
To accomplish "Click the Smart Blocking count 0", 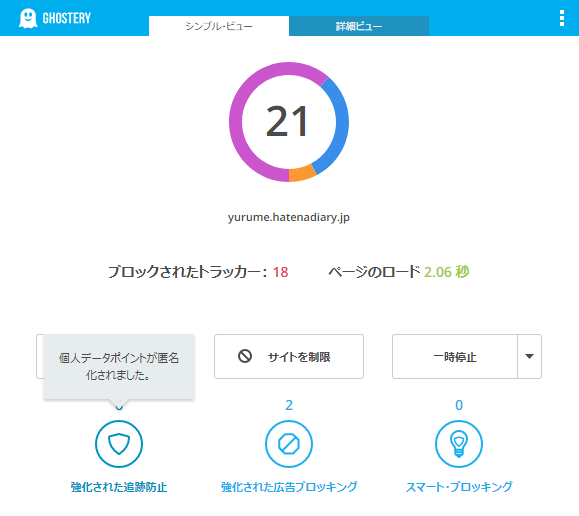I will tap(459, 405).
